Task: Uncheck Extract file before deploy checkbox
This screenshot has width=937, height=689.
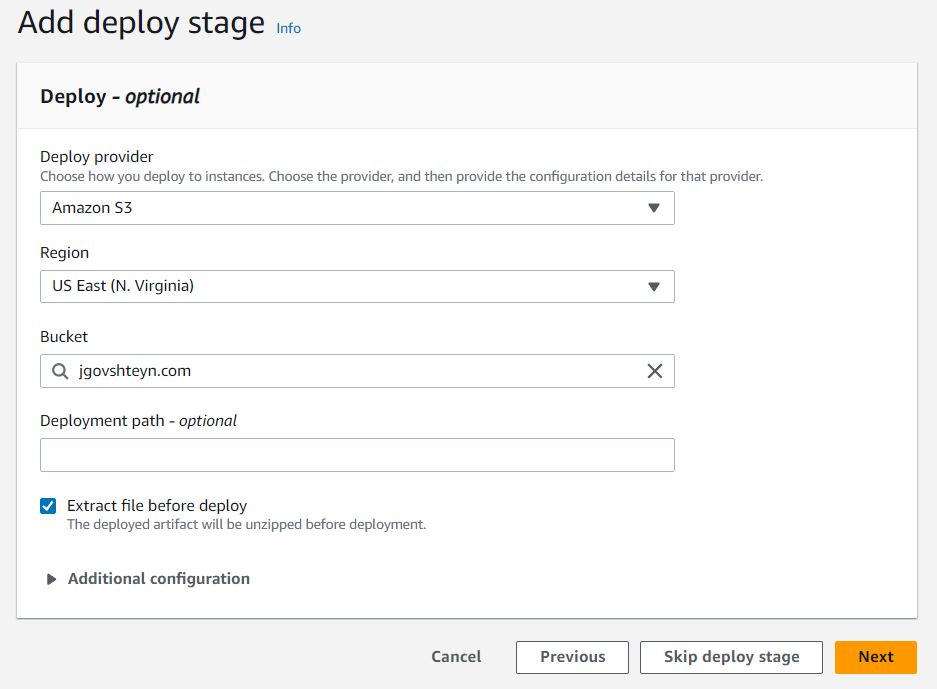Action: pos(48,506)
